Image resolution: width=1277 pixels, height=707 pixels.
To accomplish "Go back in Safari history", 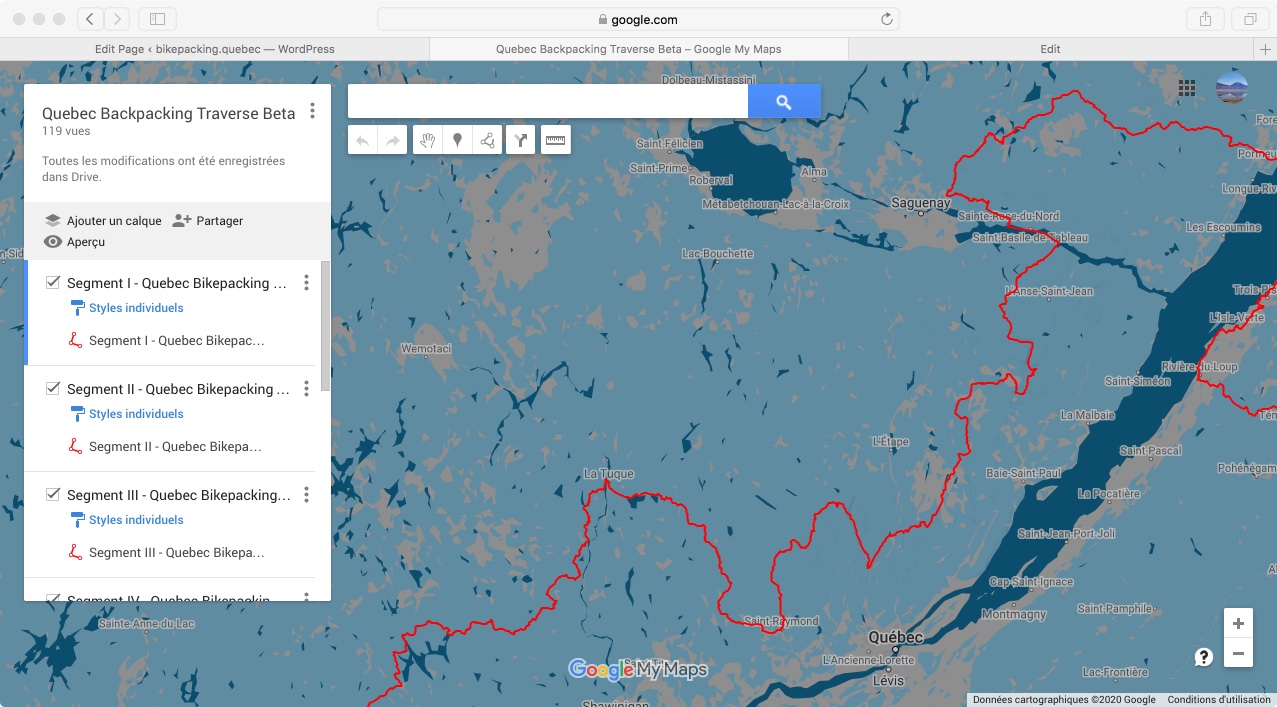I will pos(90,19).
